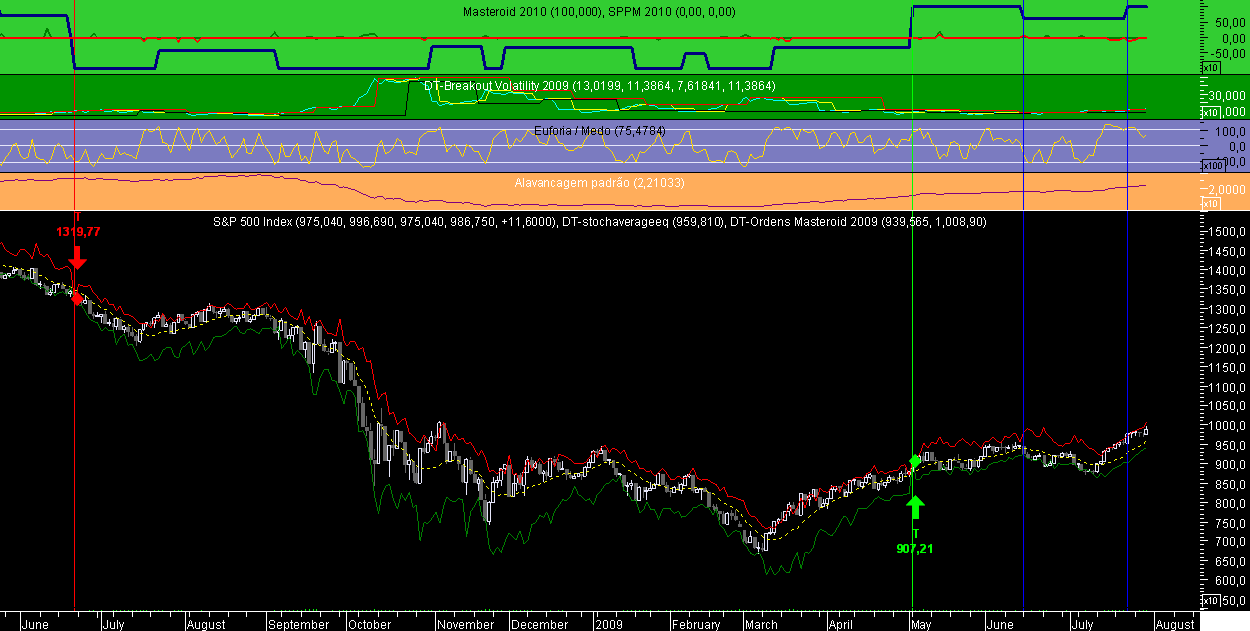This screenshot has height=631, width=1250.
Task: Click the 30,000 value on volatility scale
Action: (x=1226, y=96)
